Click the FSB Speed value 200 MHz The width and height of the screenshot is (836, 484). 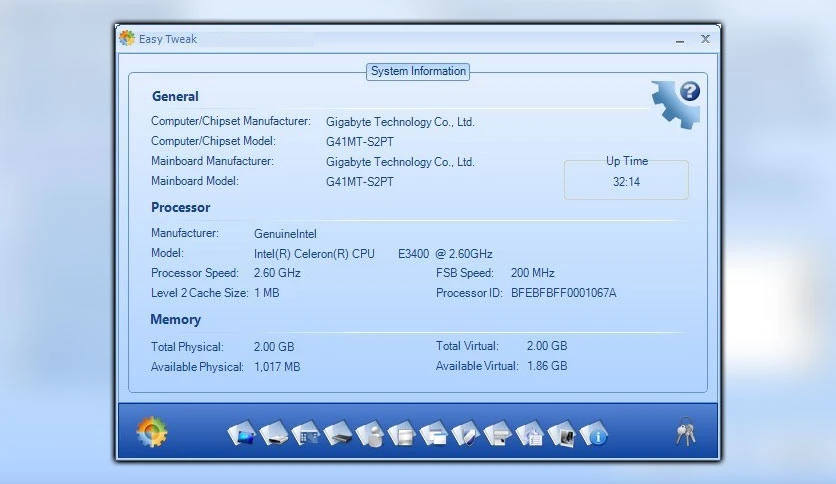coord(533,273)
